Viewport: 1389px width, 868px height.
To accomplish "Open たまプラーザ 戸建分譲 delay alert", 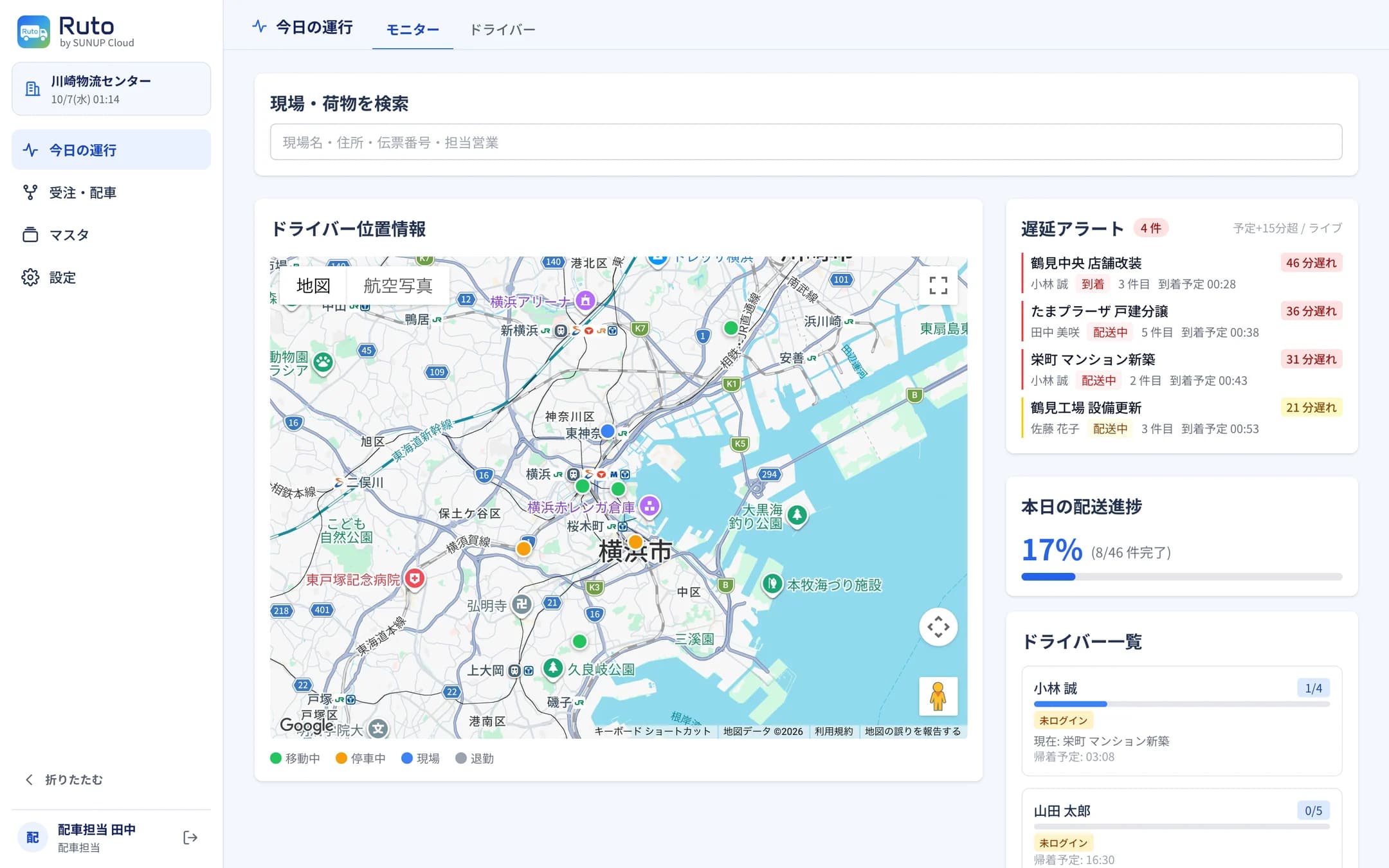I will [1182, 321].
